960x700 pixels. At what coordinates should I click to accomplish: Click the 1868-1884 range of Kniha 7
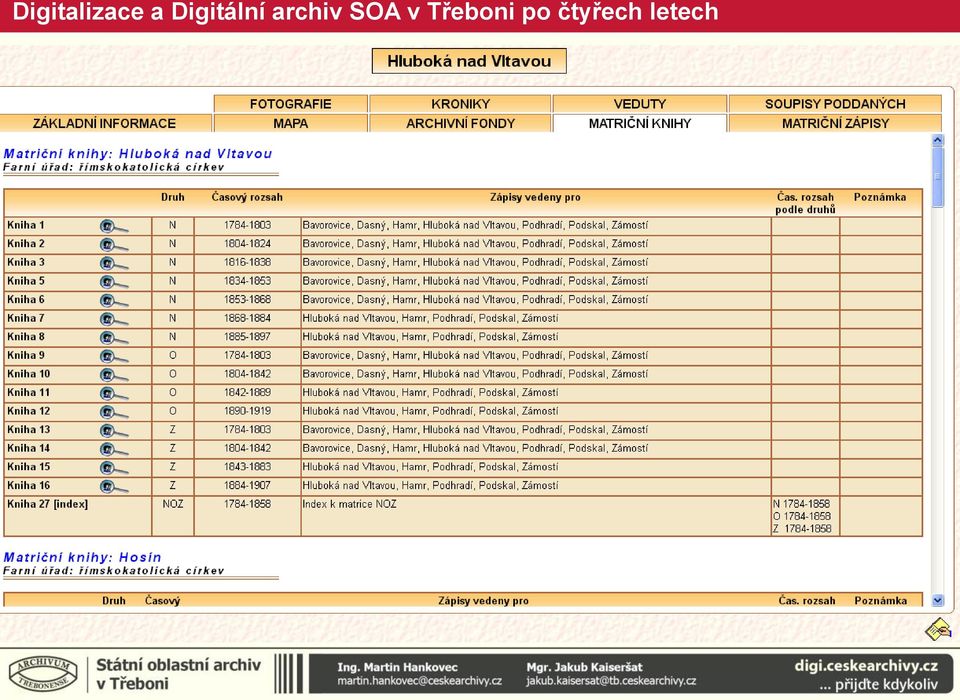(247, 318)
